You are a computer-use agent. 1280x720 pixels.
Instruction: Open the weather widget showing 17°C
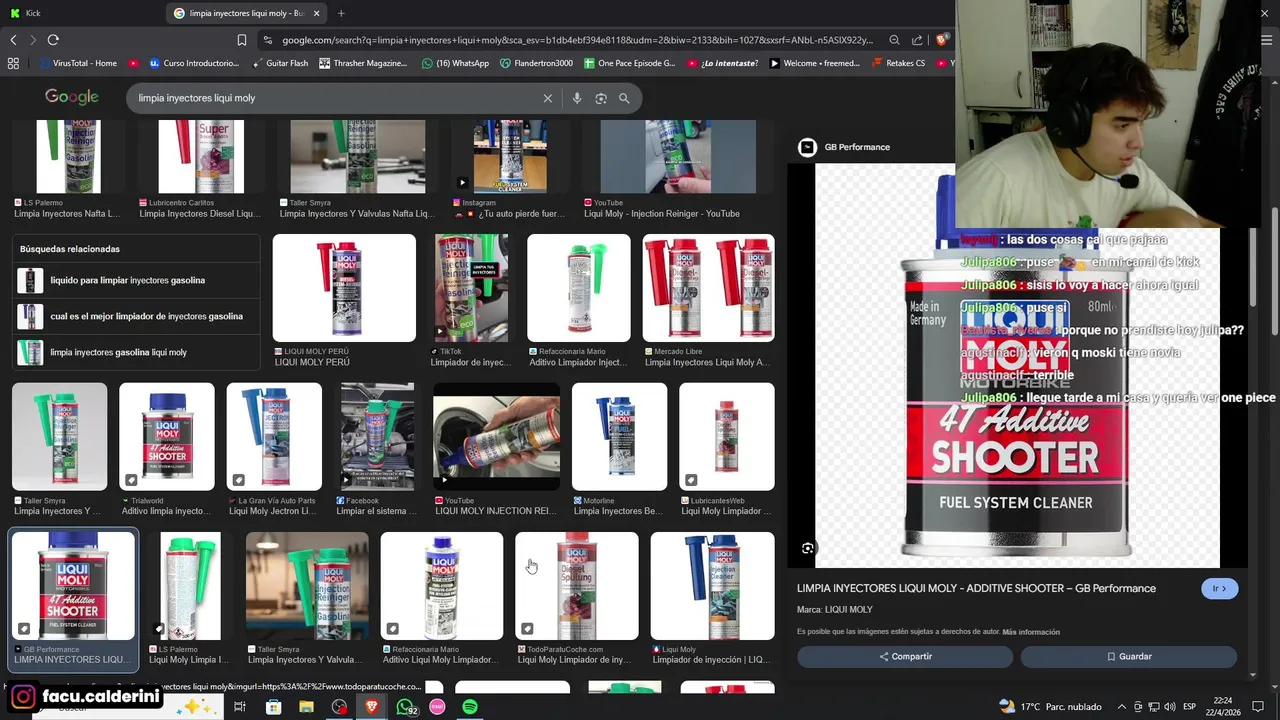click(x=1050, y=707)
